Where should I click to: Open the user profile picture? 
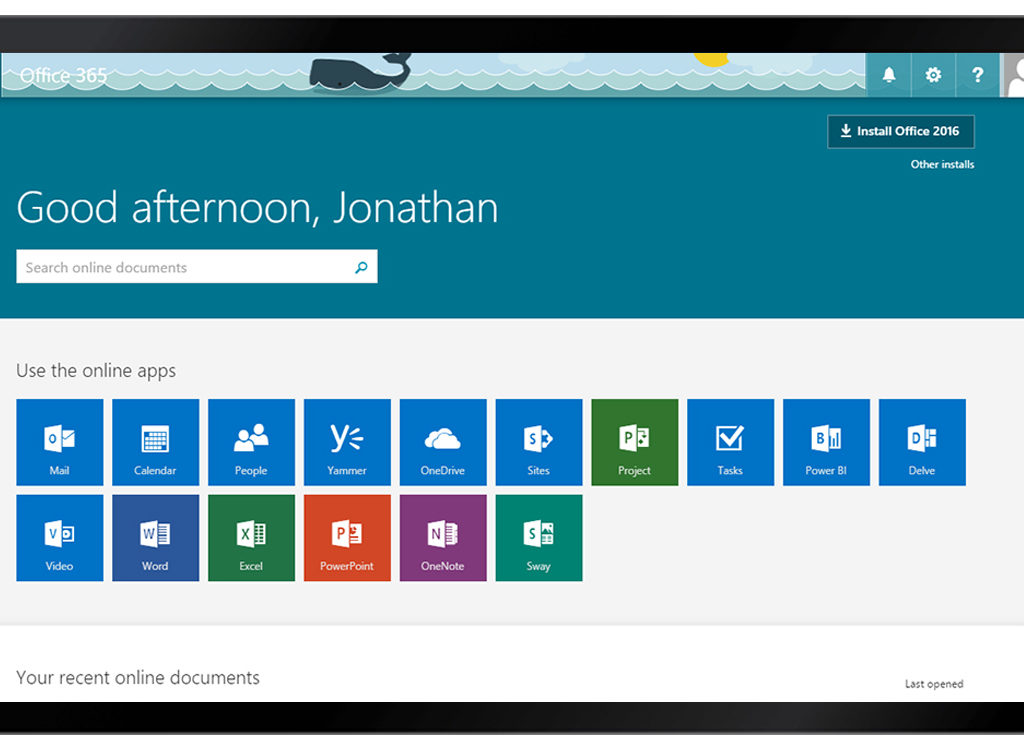point(1013,75)
